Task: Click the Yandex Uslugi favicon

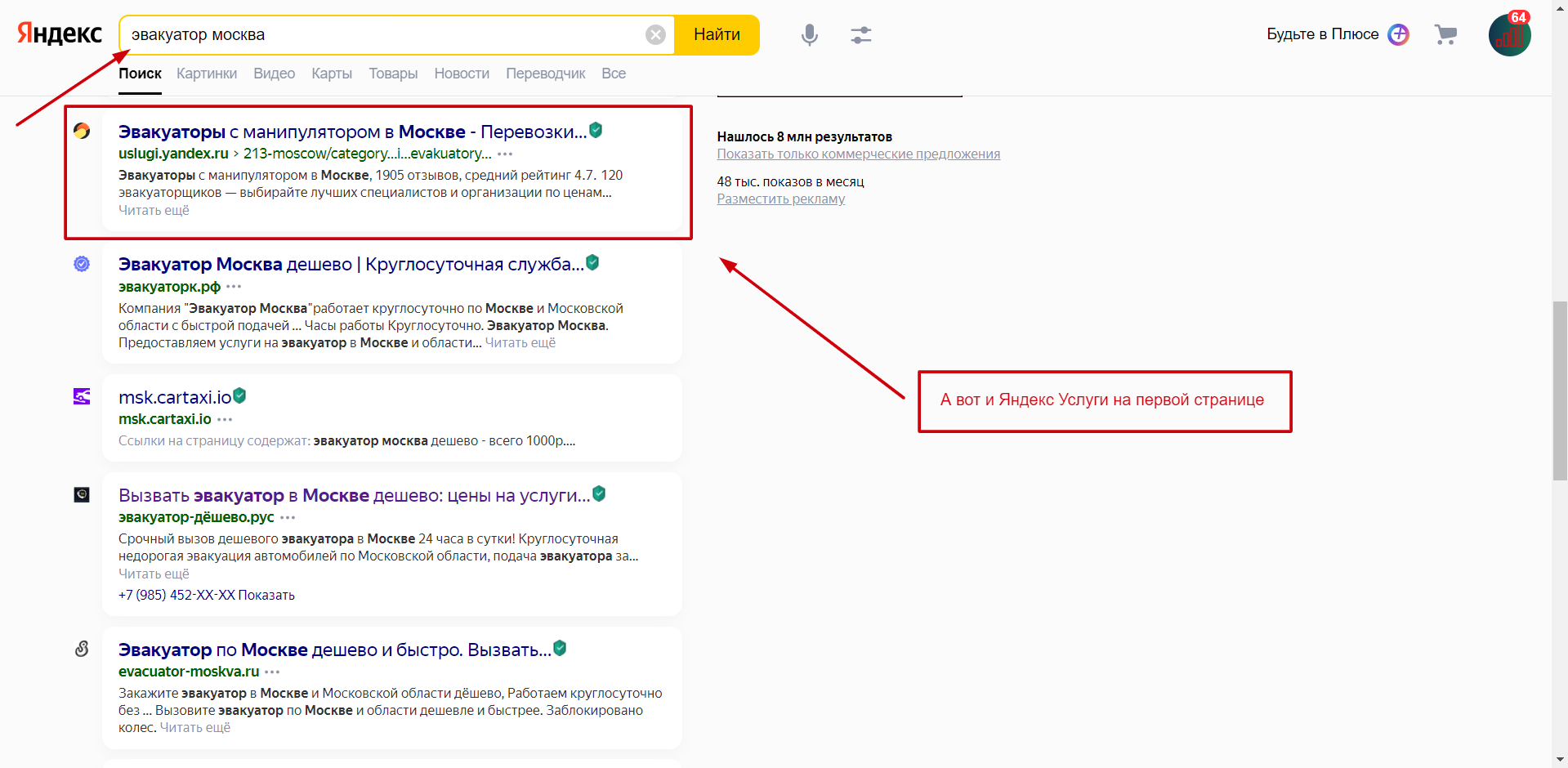Action: 82,131
